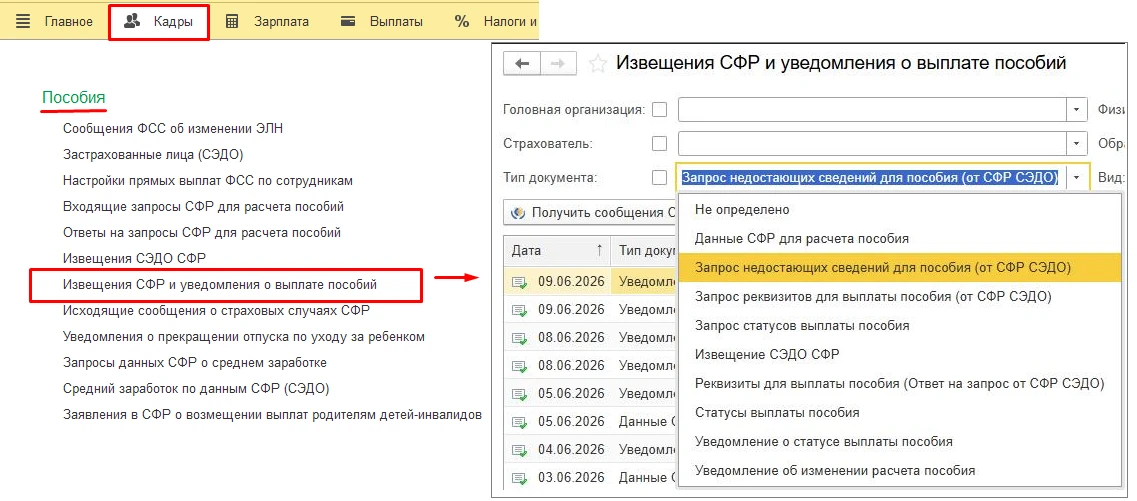
Task: Expand the Головная организация dropdown arrow
Action: tap(1077, 110)
